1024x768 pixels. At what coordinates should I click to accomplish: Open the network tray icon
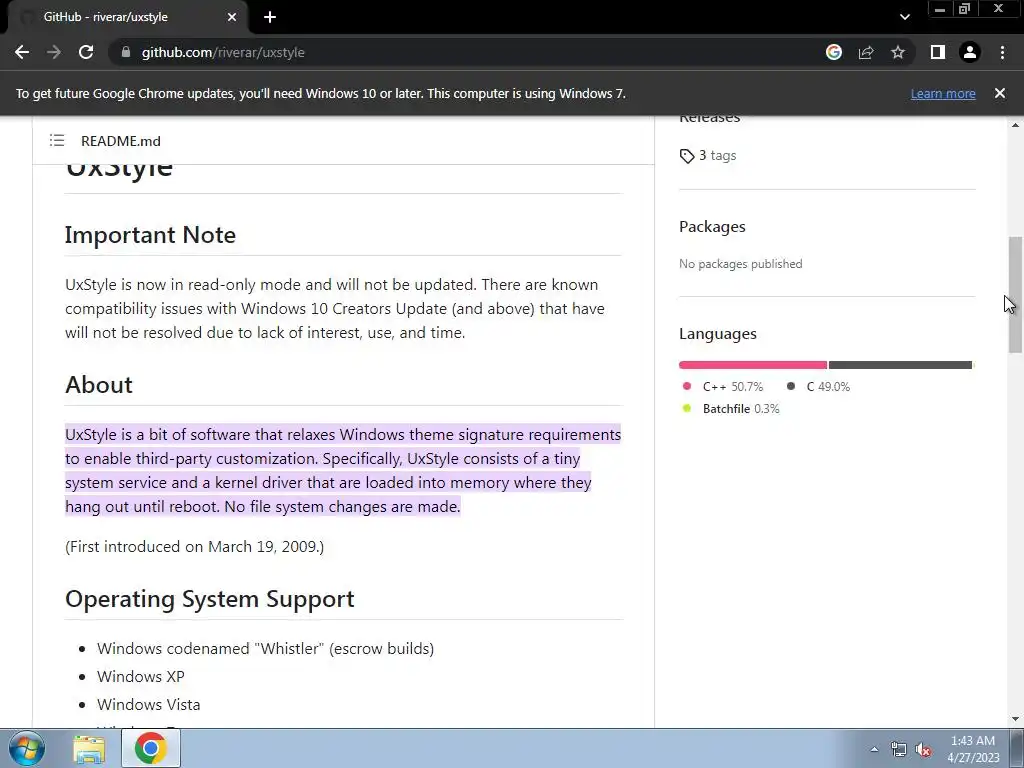pos(899,749)
